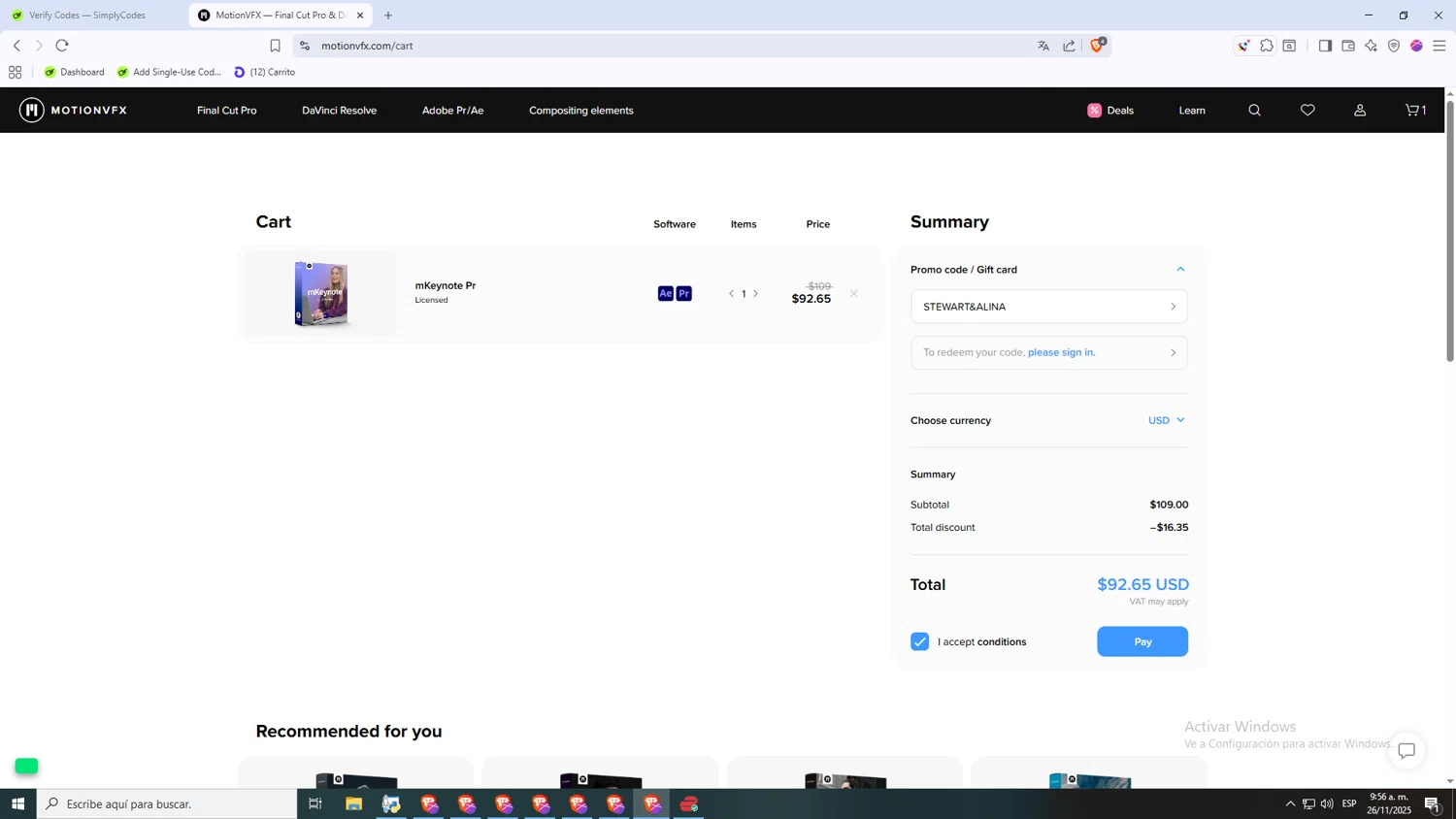
Task: Open the browser hamburger menu
Action: coord(1439,46)
